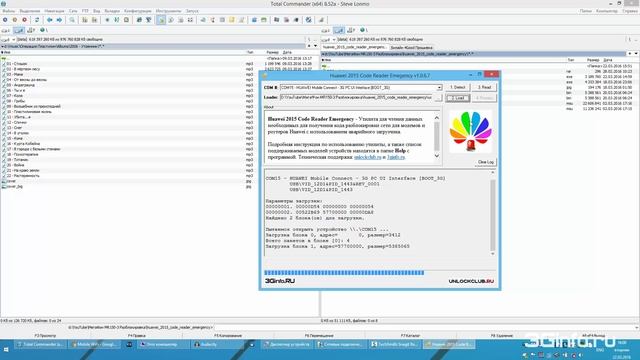Select drive d button in left panel
The height and width of the screenshot is (360, 640).
click(x=18, y=30)
